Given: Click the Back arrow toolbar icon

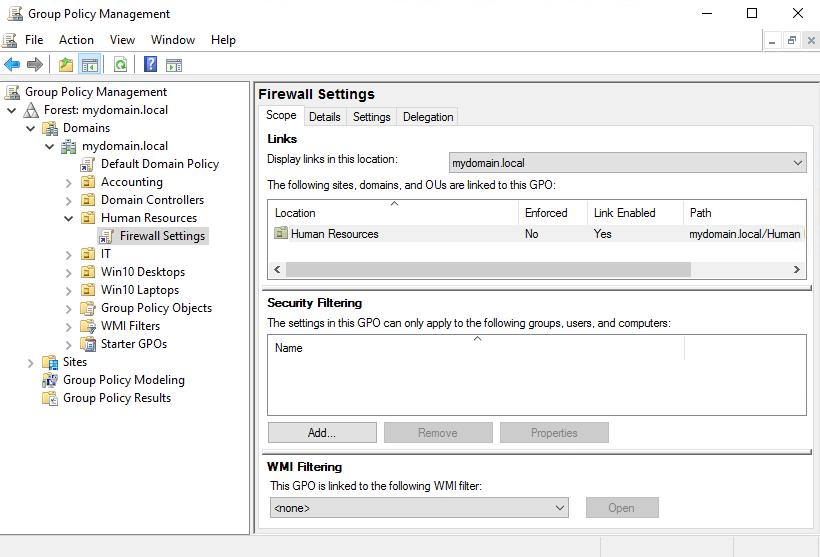Looking at the screenshot, I should tap(12, 65).
